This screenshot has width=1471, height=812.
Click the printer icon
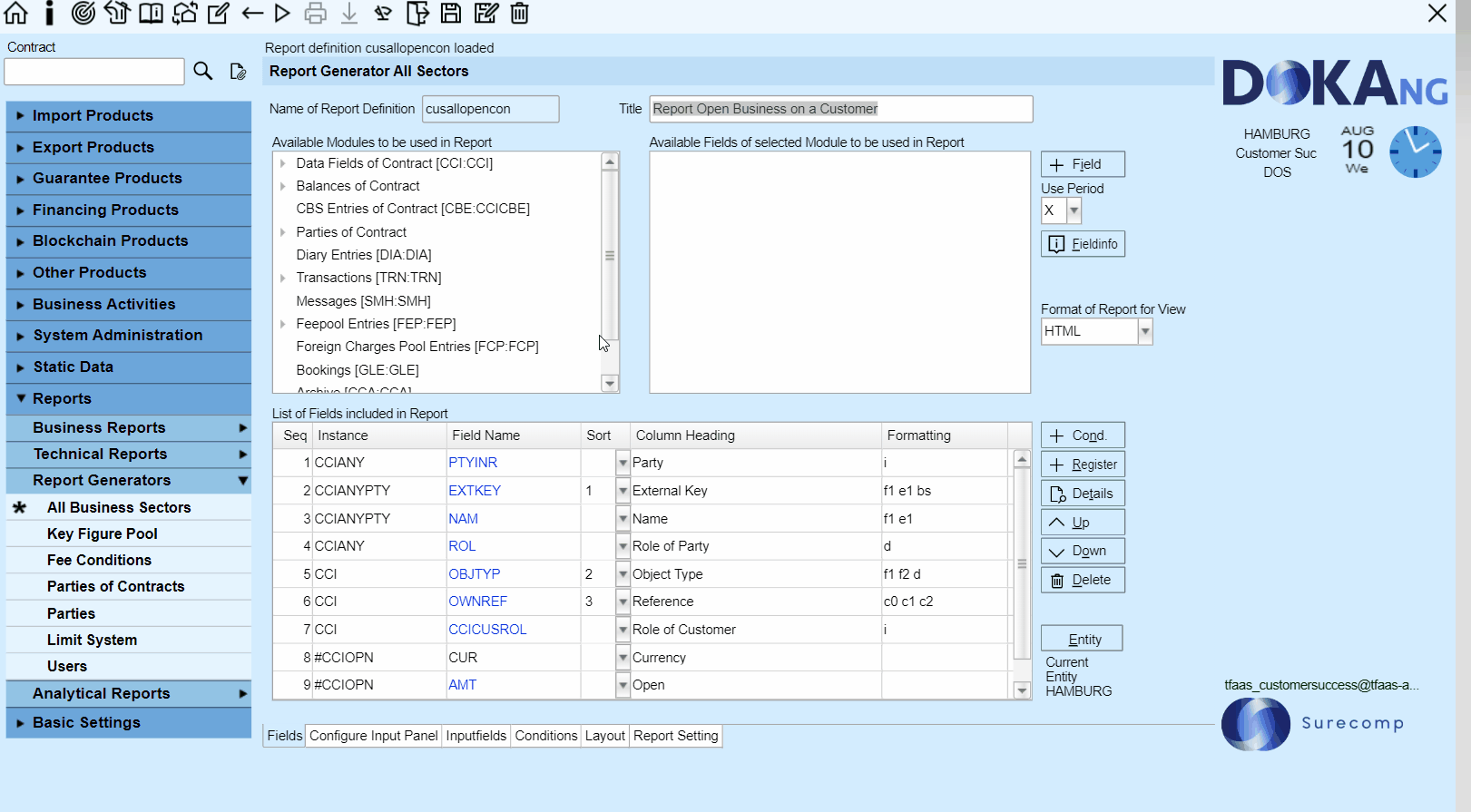pyautogui.click(x=315, y=13)
